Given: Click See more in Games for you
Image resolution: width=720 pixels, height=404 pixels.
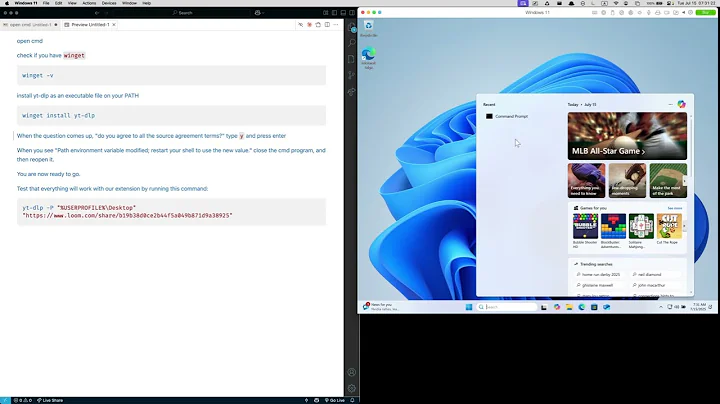Looking at the screenshot, I should tap(675, 208).
